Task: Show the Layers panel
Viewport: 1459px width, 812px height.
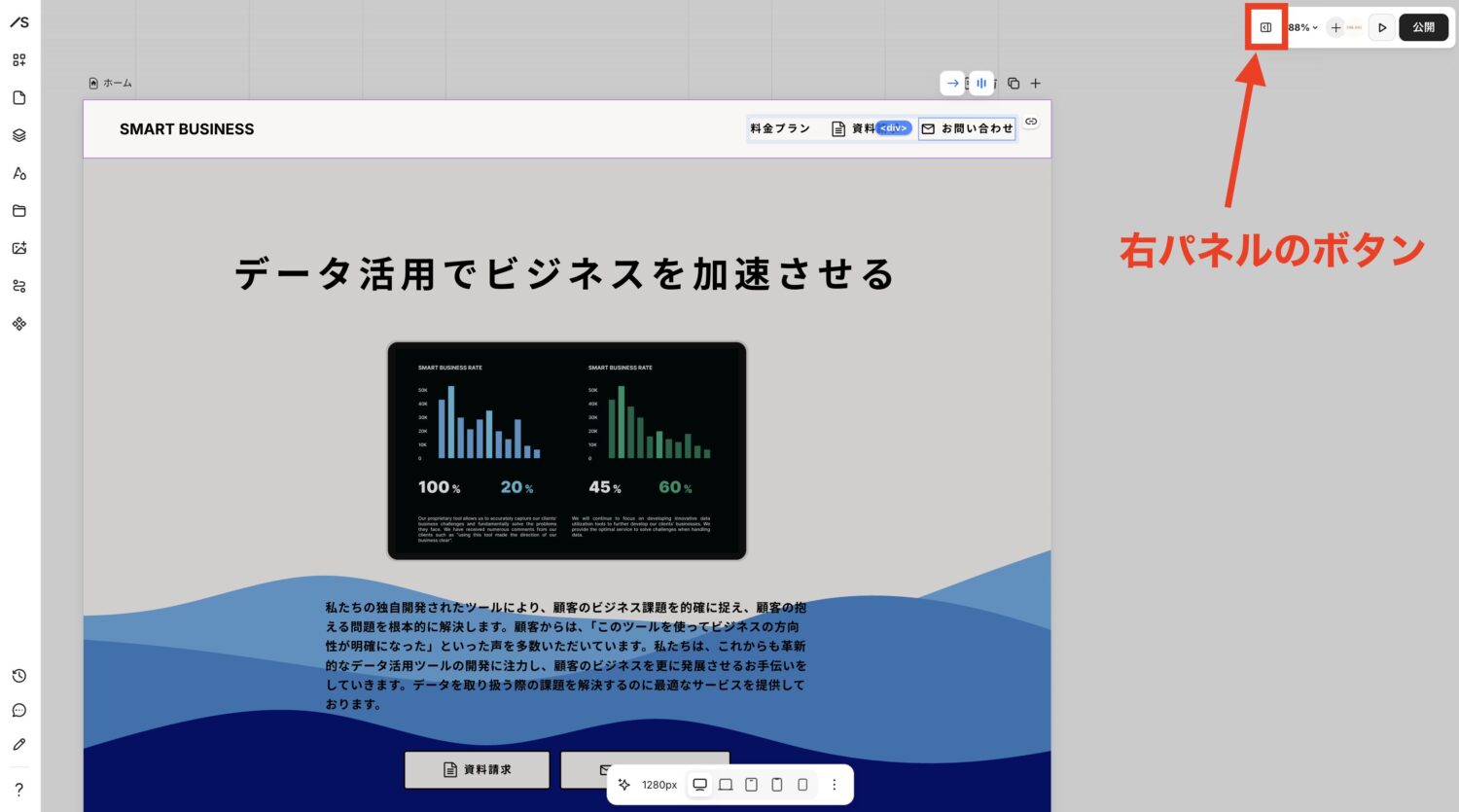Action: pyautogui.click(x=19, y=136)
